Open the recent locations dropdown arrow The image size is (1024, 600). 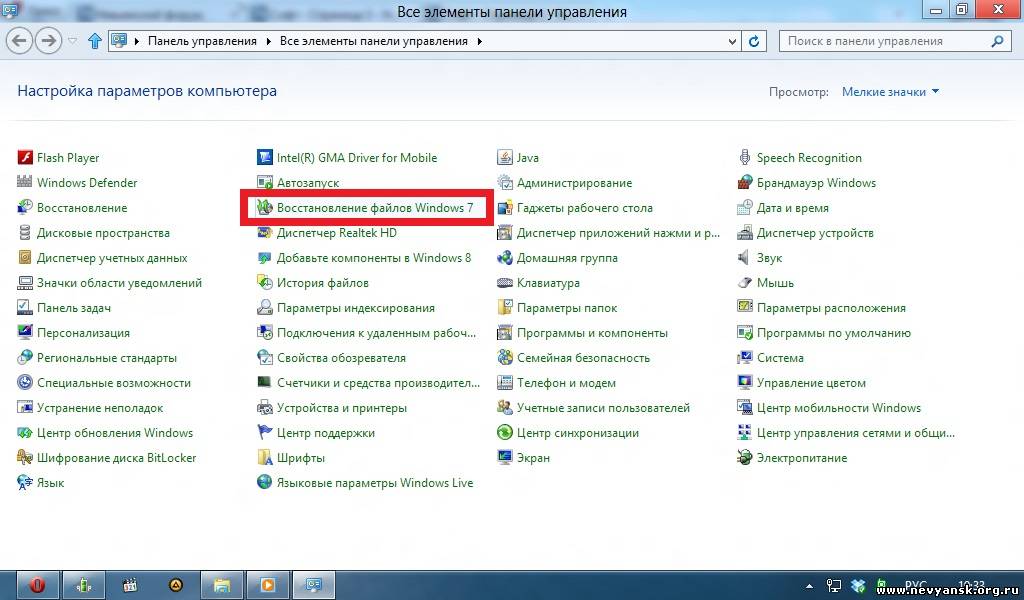click(72, 41)
